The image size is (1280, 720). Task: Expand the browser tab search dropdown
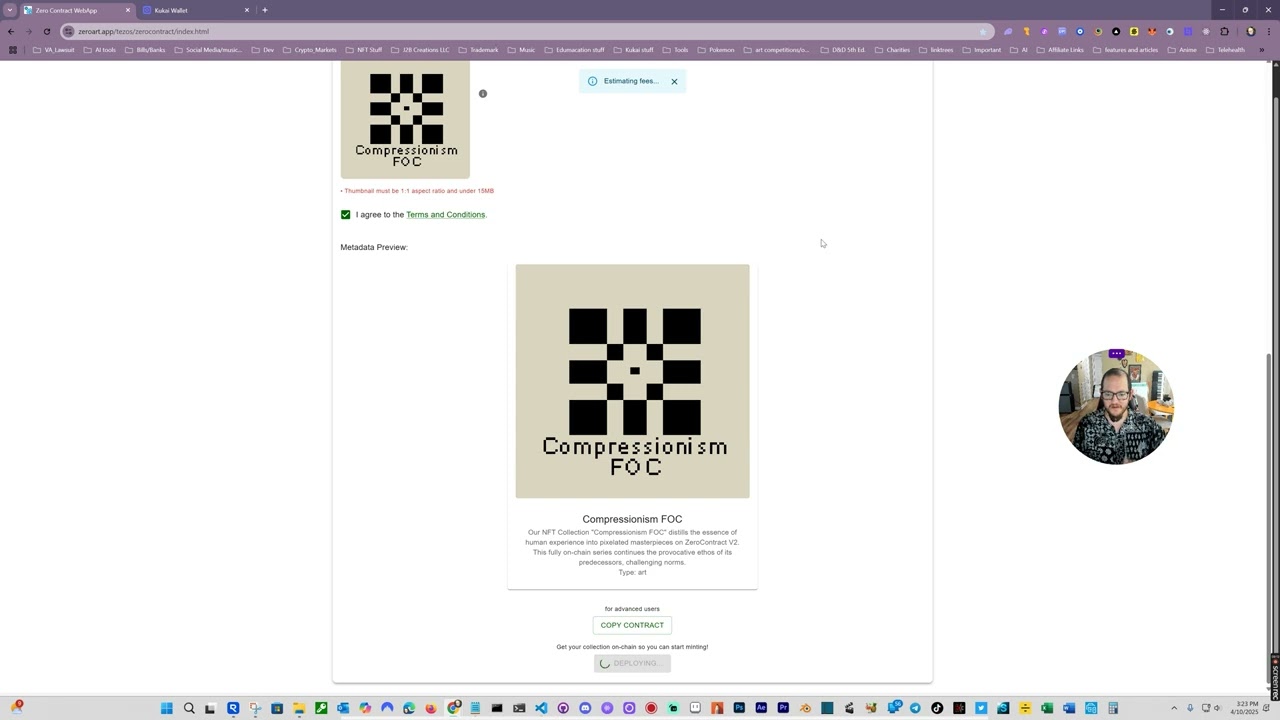[x=9, y=10]
